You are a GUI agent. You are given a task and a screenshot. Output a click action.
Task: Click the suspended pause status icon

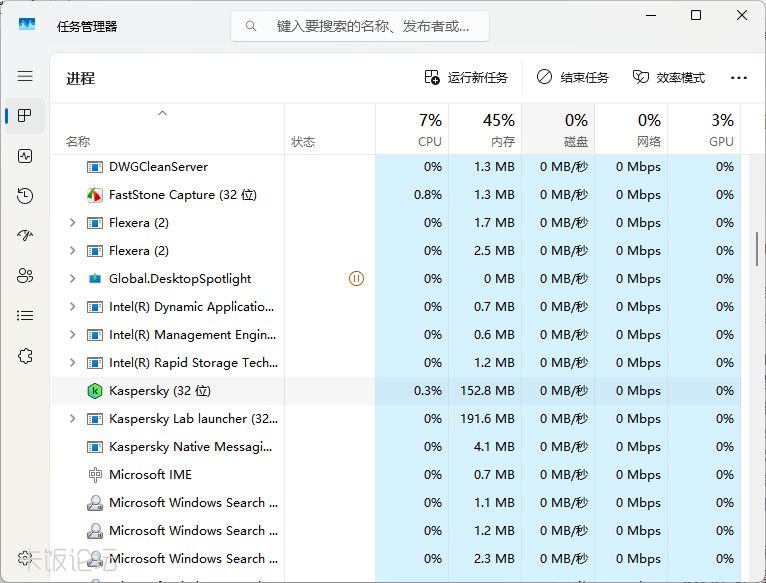356,279
